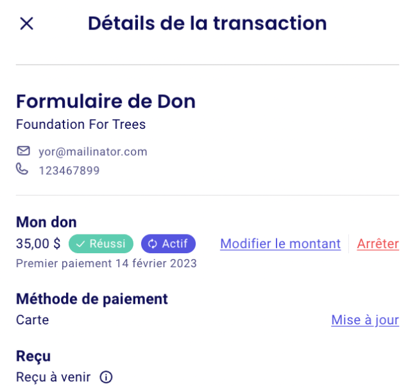Click the purple Actif status badge

coord(168,244)
